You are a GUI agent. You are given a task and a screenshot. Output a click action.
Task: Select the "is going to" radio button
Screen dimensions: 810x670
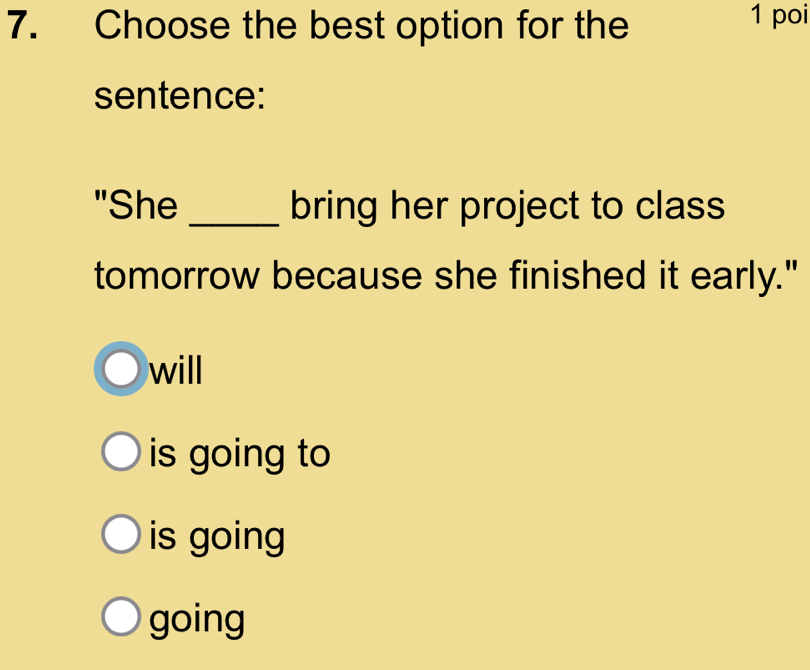(122, 454)
